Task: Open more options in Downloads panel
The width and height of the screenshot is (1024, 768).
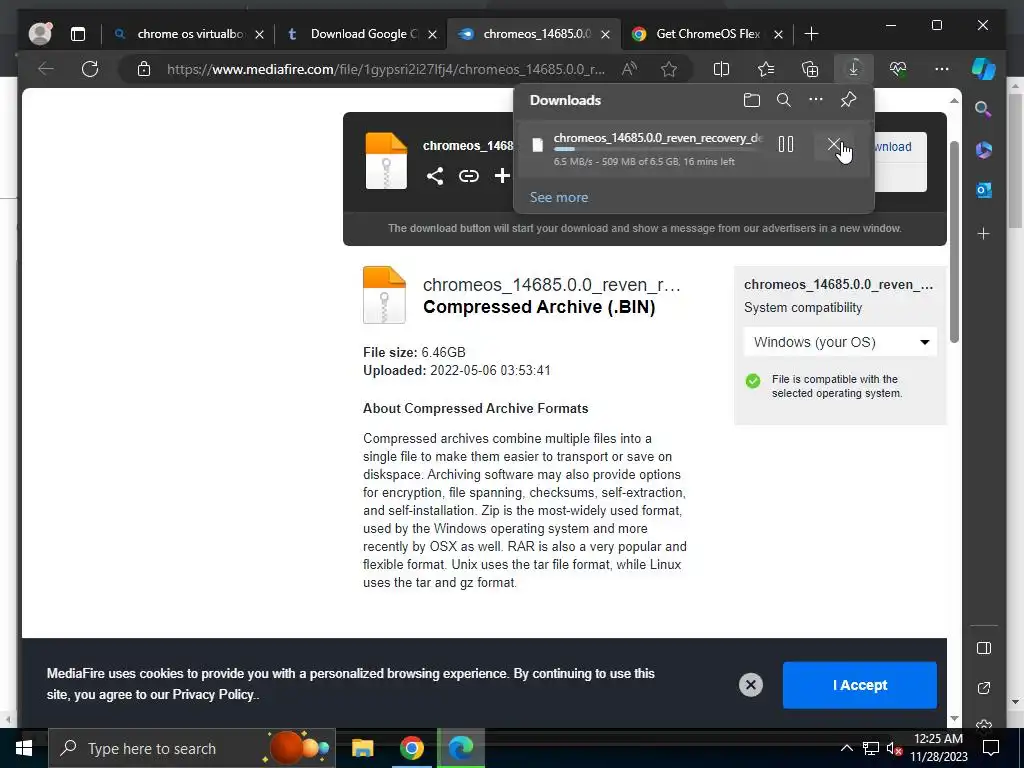Action: point(816,100)
